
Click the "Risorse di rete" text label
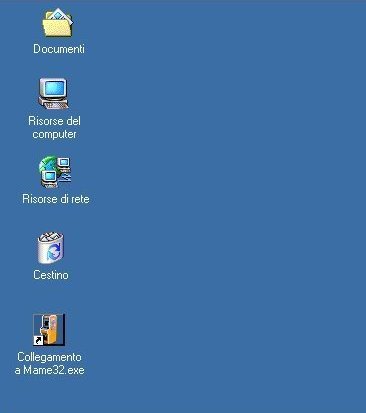point(56,199)
